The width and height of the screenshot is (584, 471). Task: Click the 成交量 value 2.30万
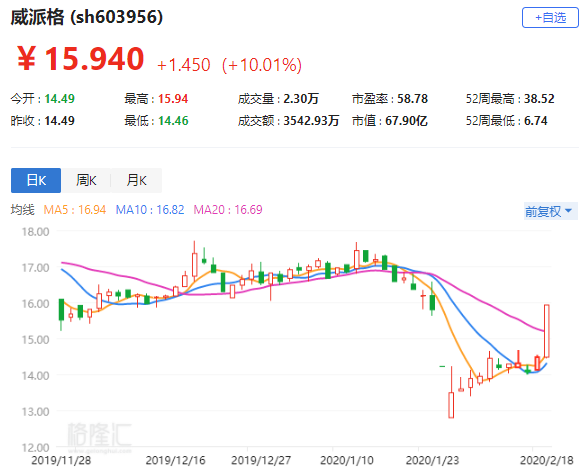click(x=301, y=99)
